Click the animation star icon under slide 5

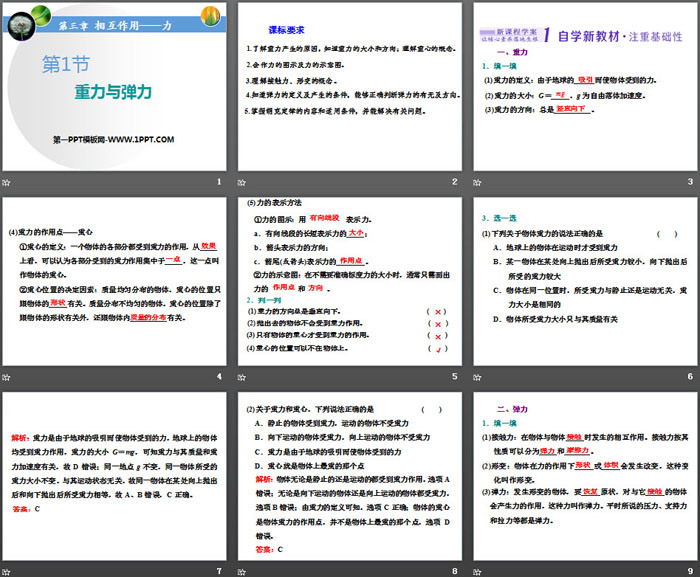click(x=243, y=376)
